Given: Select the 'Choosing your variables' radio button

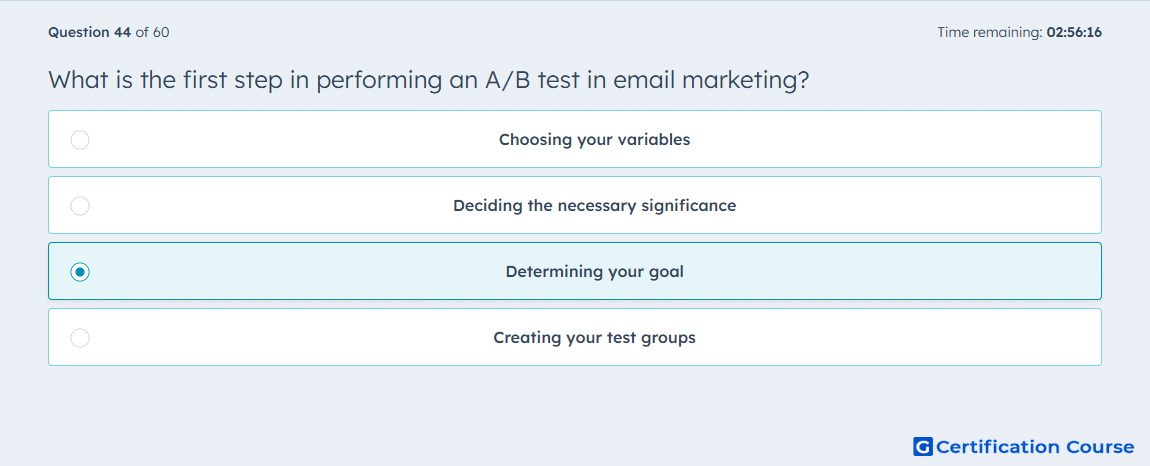Looking at the screenshot, I should [80, 139].
